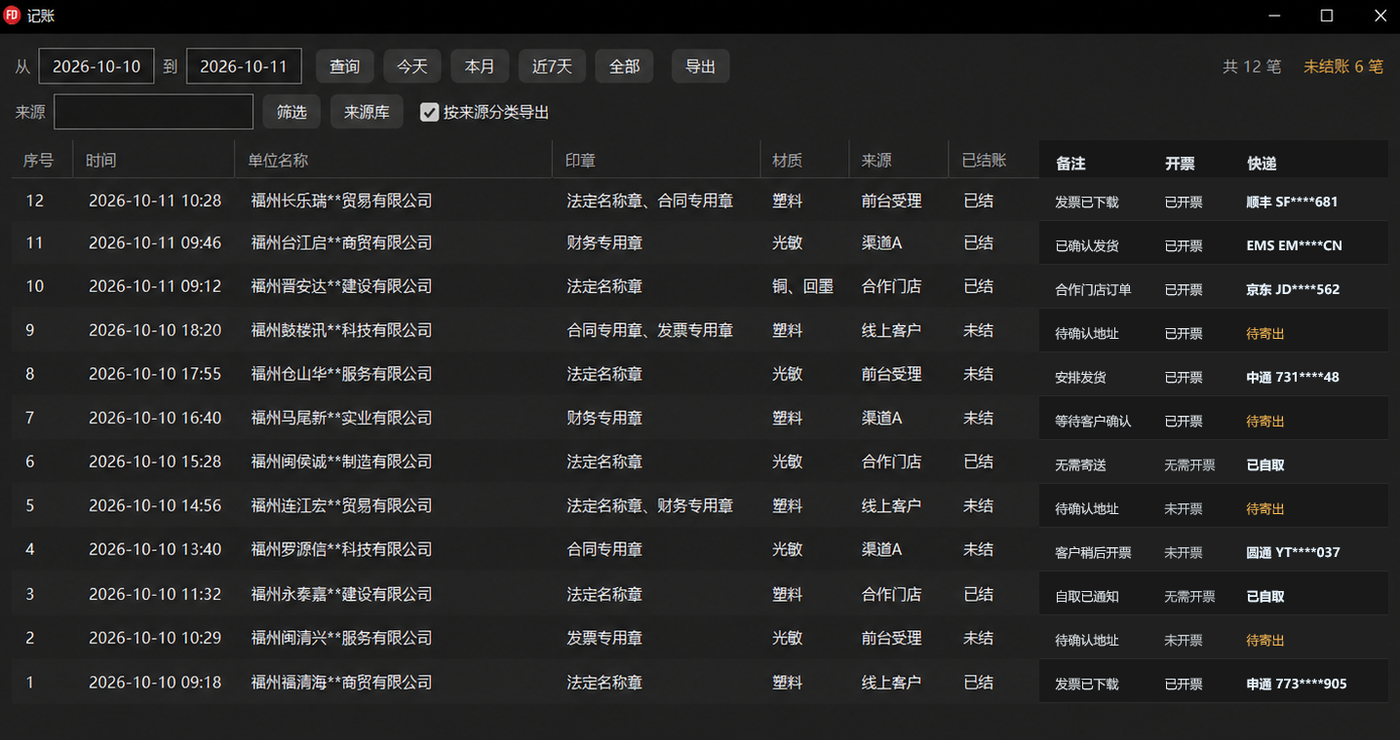The image size is (1400, 740).
Task: Click 已自取 in 福州闽侯诚 row
Action: pyautogui.click(x=1265, y=466)
